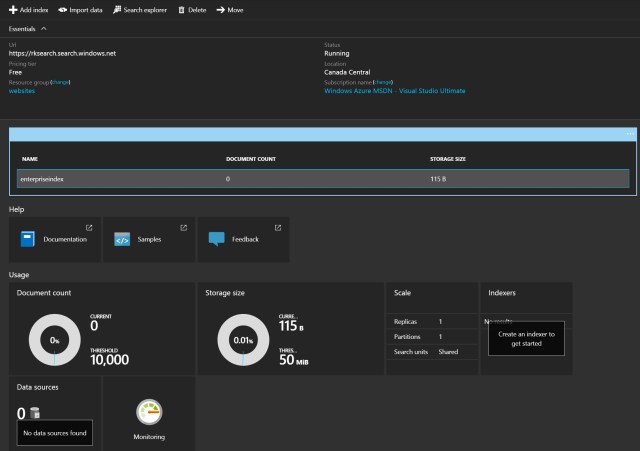This screenshot has height=451, width=640.
Task: Open the Data sources tile title
Action: pyautogui.click(x=38, y=387)
